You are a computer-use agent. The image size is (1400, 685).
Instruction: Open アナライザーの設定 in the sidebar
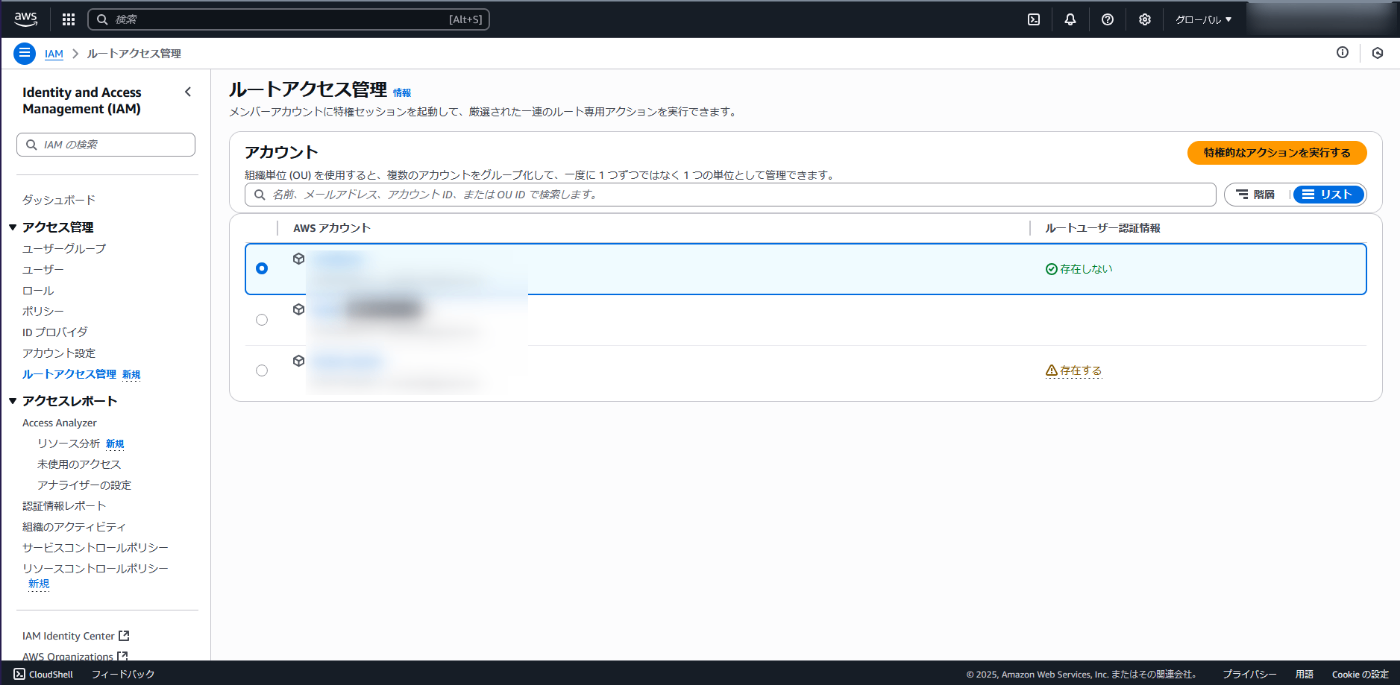click(84, 485)
